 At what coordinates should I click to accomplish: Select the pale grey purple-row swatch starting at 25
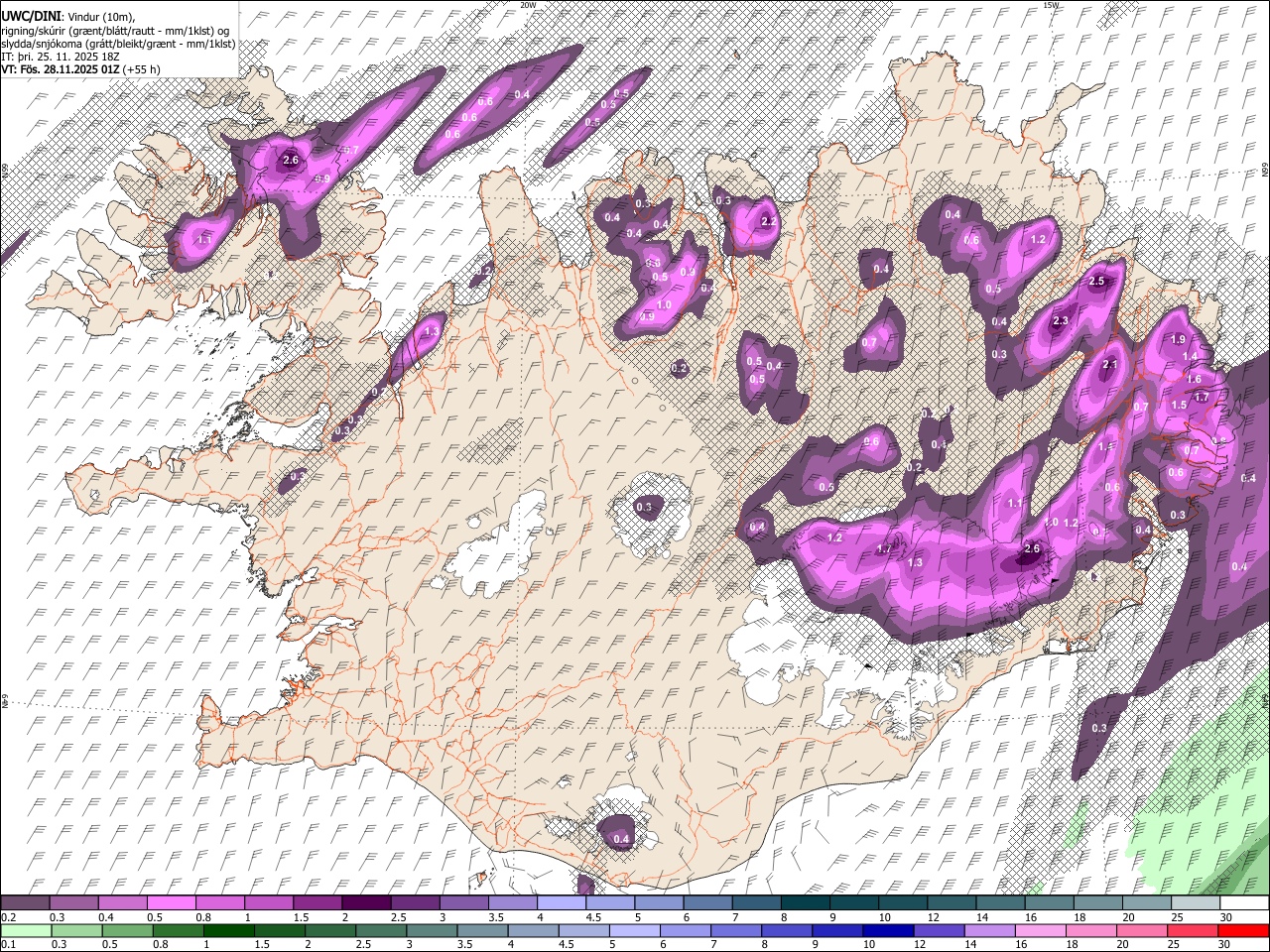point(1195,903)
